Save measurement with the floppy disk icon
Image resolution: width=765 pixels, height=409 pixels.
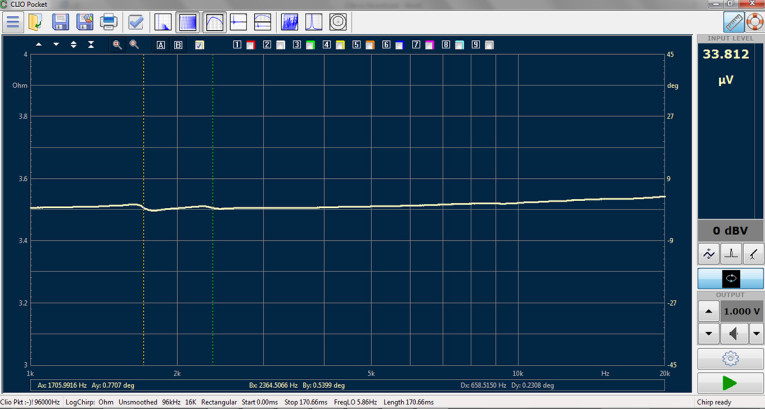pos(60,22)
